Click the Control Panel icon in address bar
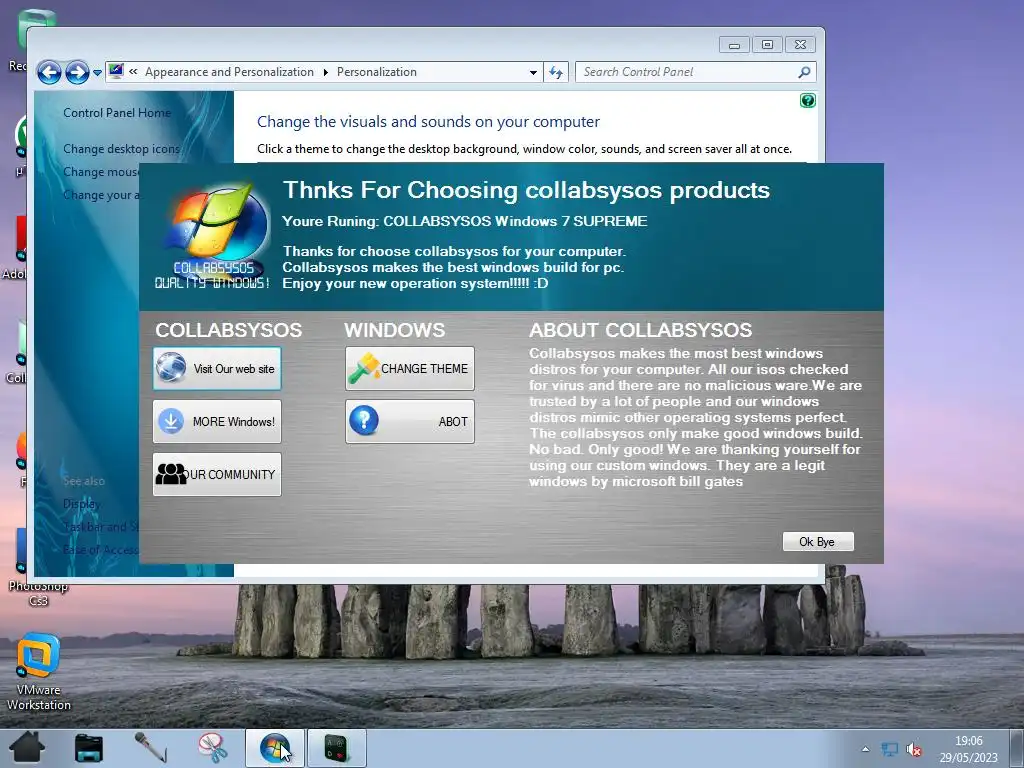Viewport: 1024px width, 768px height. click(x=116, y=71)
